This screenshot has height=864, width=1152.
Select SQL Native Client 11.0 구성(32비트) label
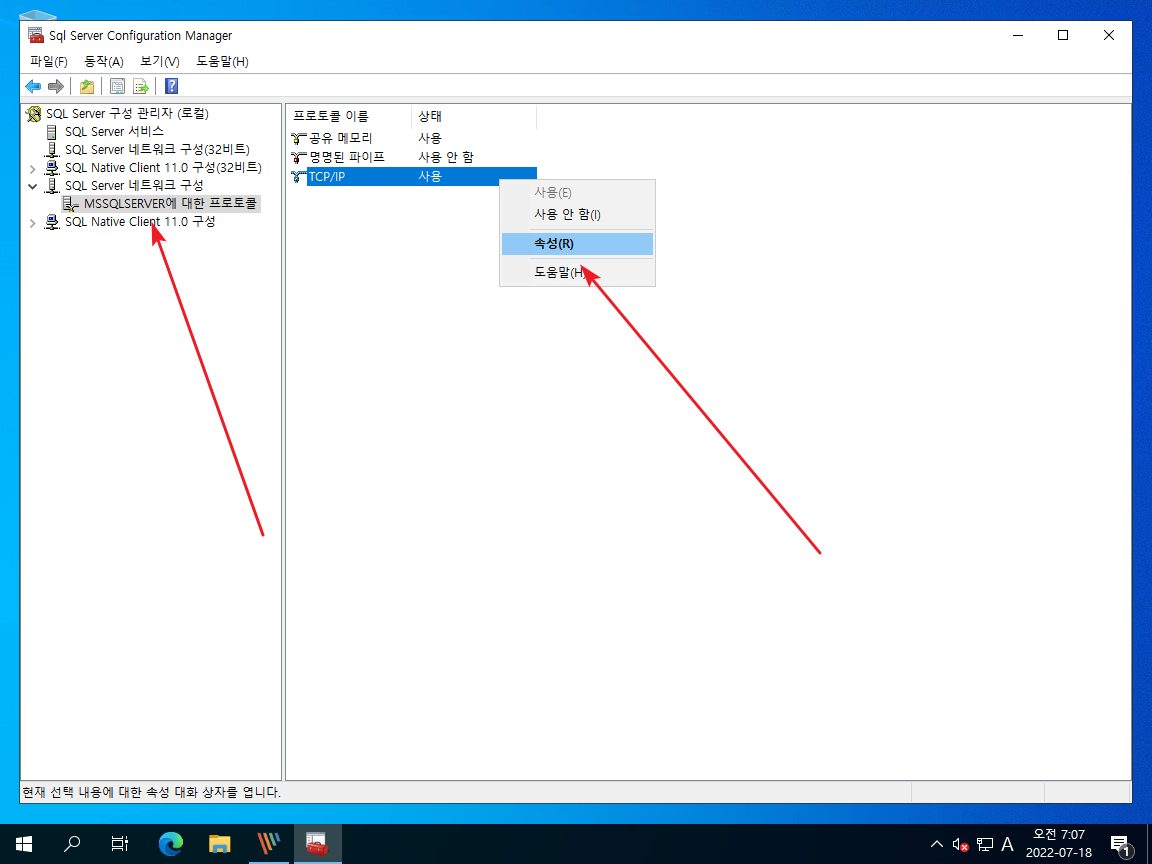[x=163, y=168]
